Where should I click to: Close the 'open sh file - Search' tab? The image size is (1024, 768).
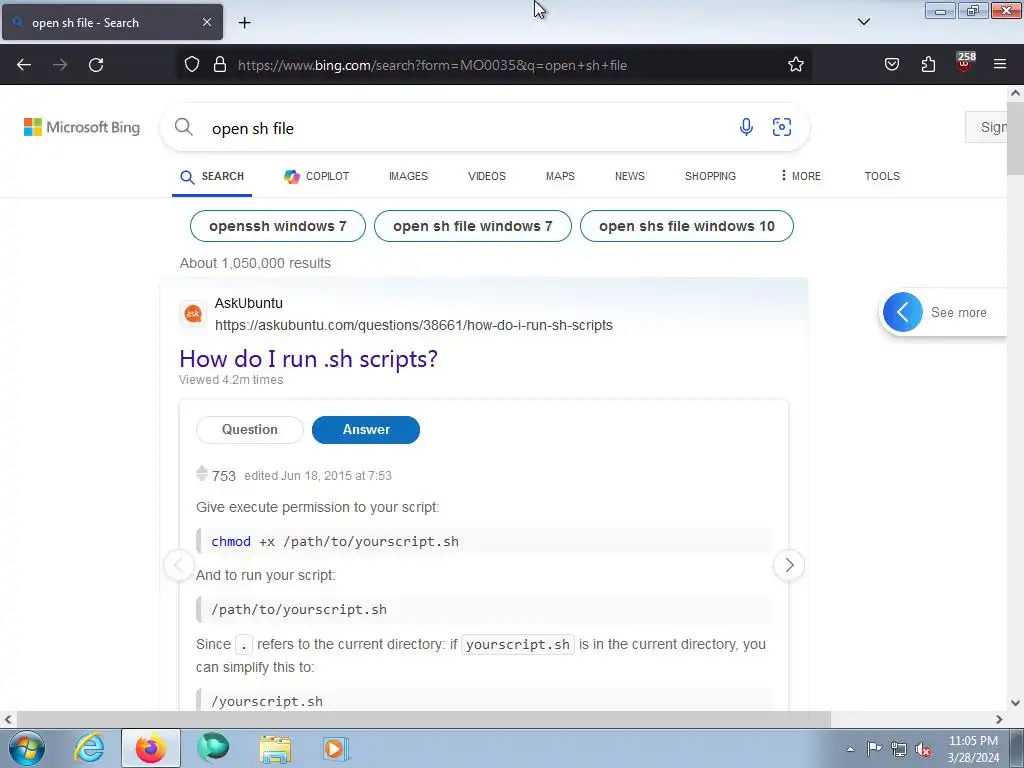point(206,22)
